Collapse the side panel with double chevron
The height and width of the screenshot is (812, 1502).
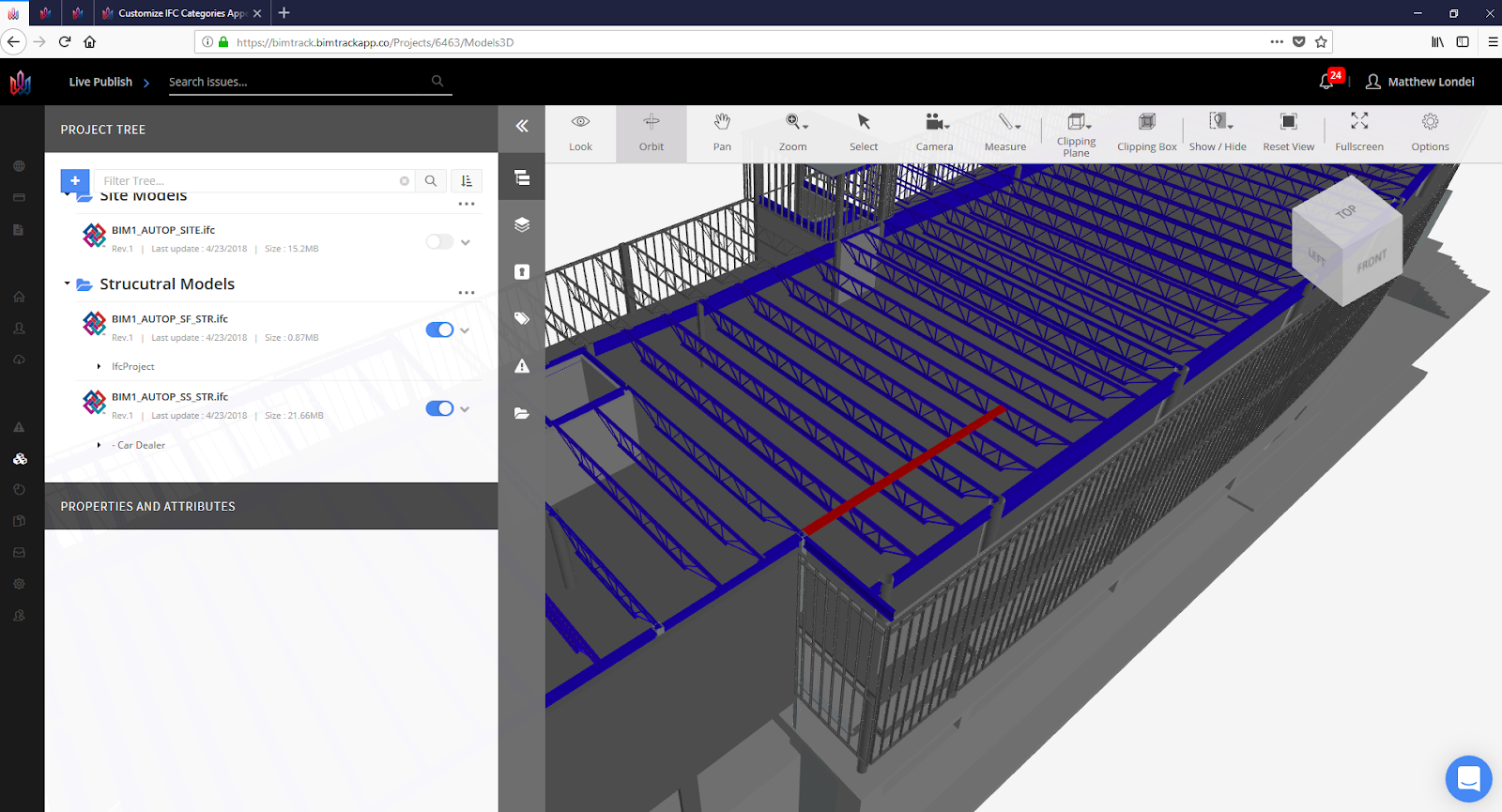coord(522,126)
